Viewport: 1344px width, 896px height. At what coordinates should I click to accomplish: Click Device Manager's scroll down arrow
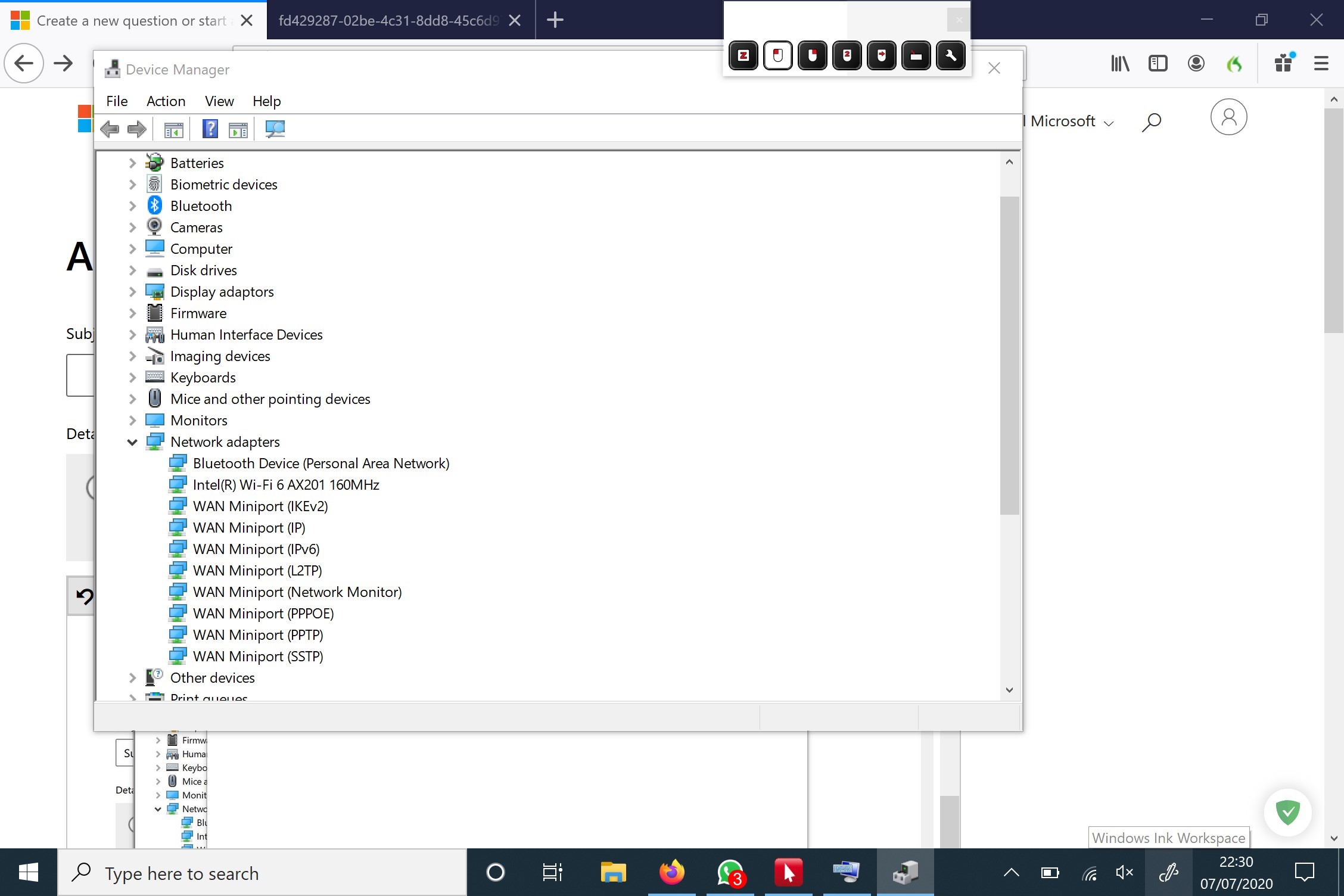point(1009,690)
